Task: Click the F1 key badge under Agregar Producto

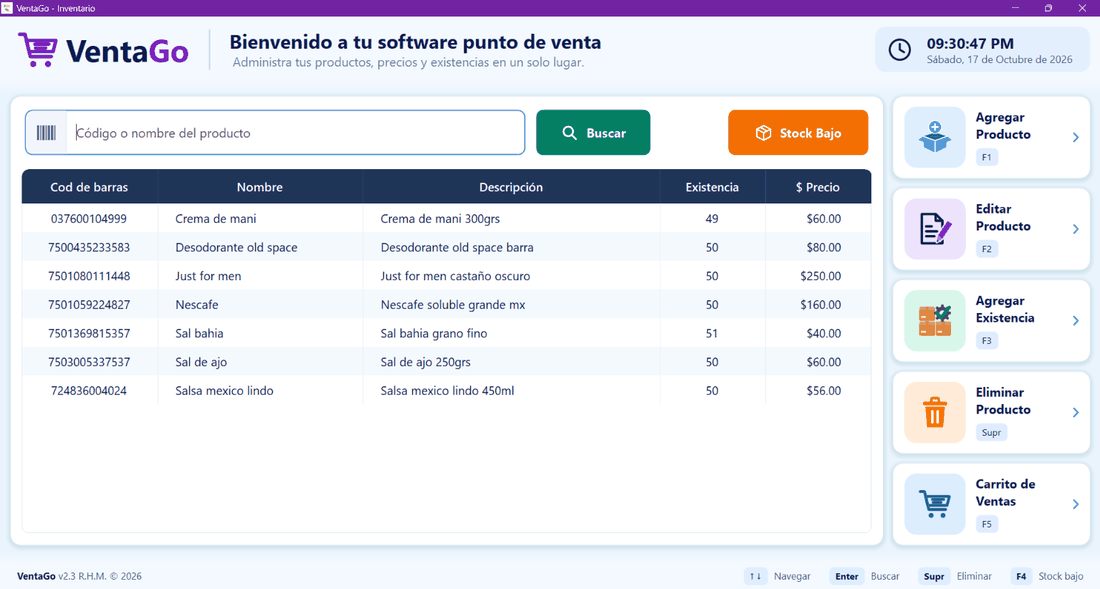Action: (x=986, y=157)
